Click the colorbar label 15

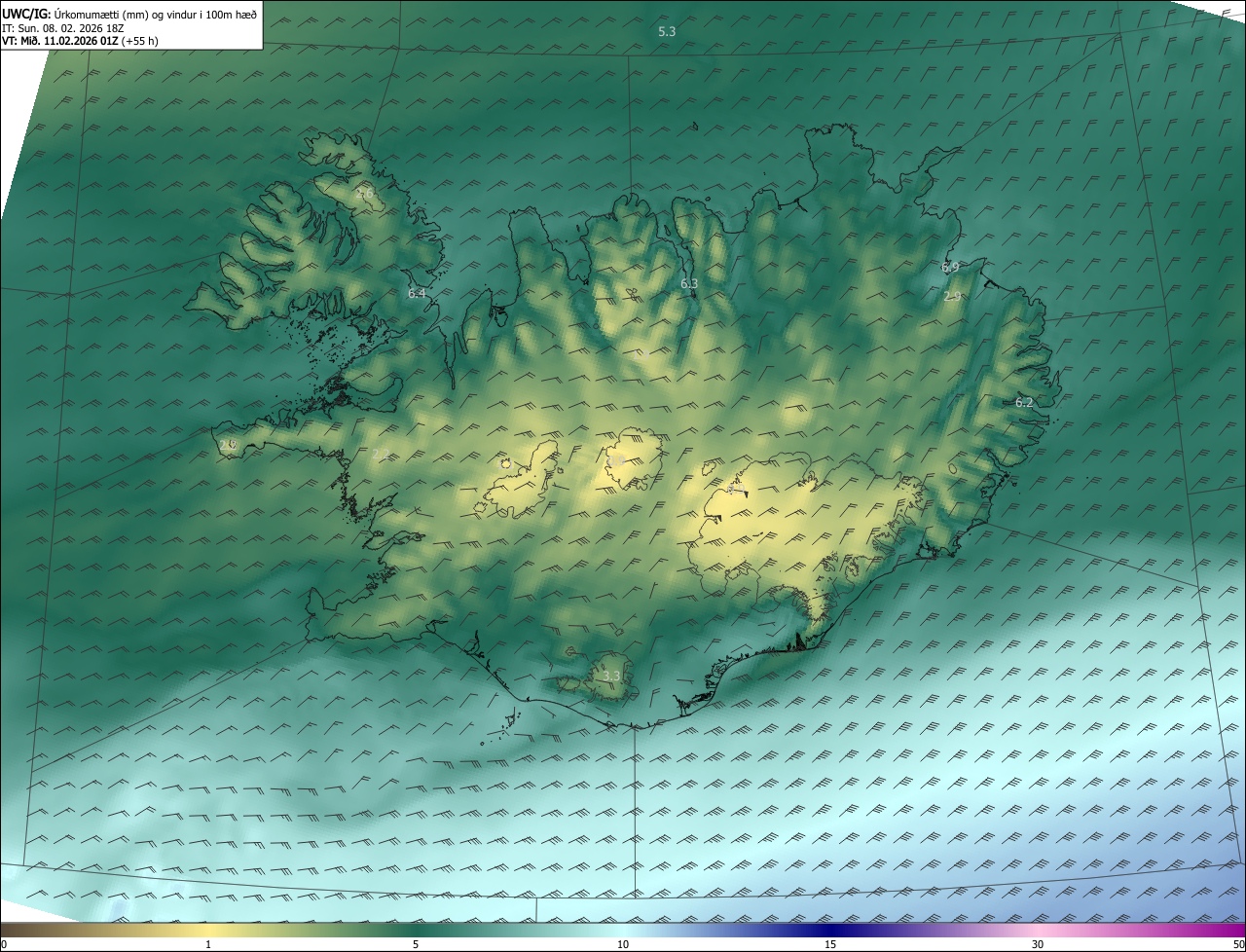click(830, 944)
